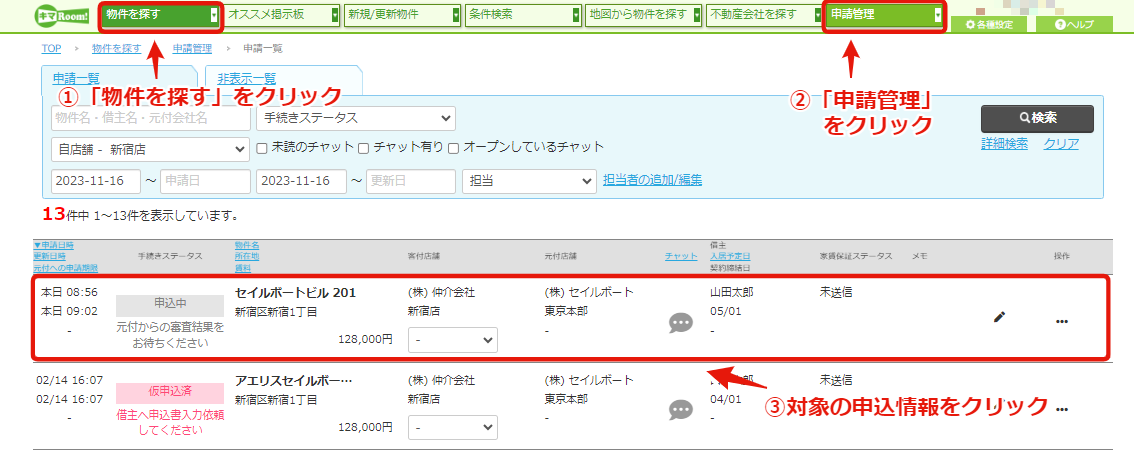The image size is (1134, 460).
Task: Go to 申請管理 breadcrumb link
Action: coord(192,48)
